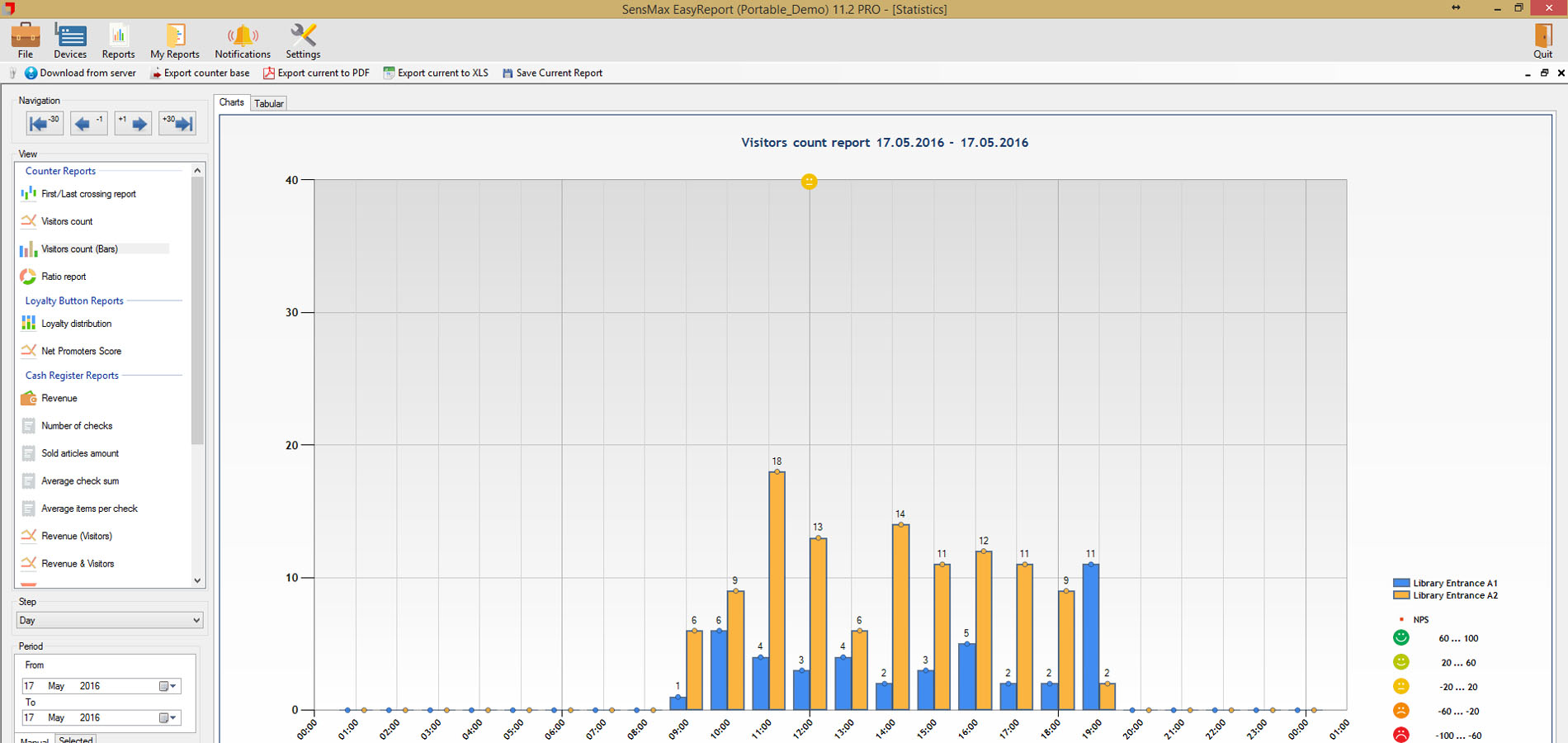
Task: Open the To date calendar dropdown
Action: coord(168,717)
